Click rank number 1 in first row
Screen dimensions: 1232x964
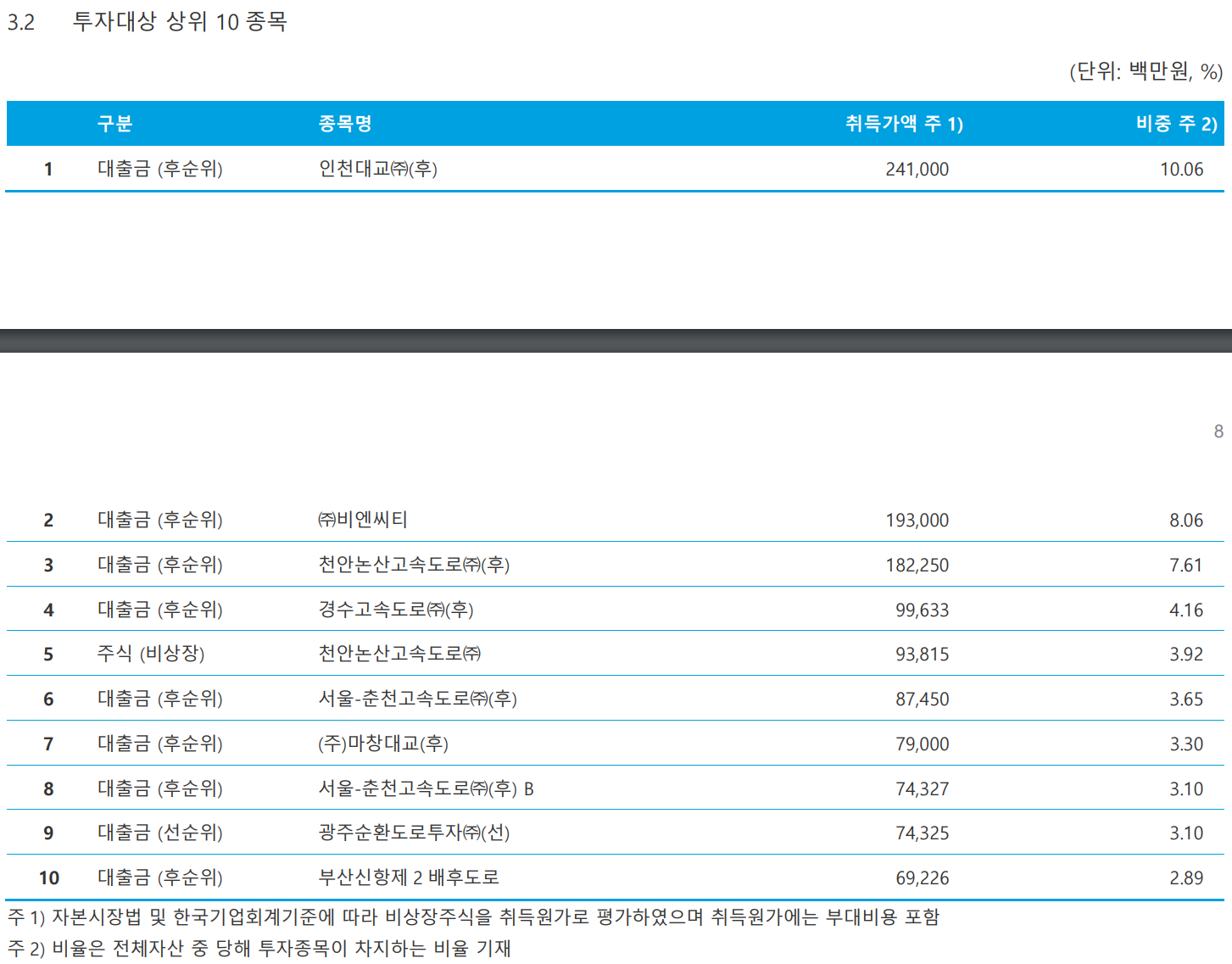click(x=48, y=170)
